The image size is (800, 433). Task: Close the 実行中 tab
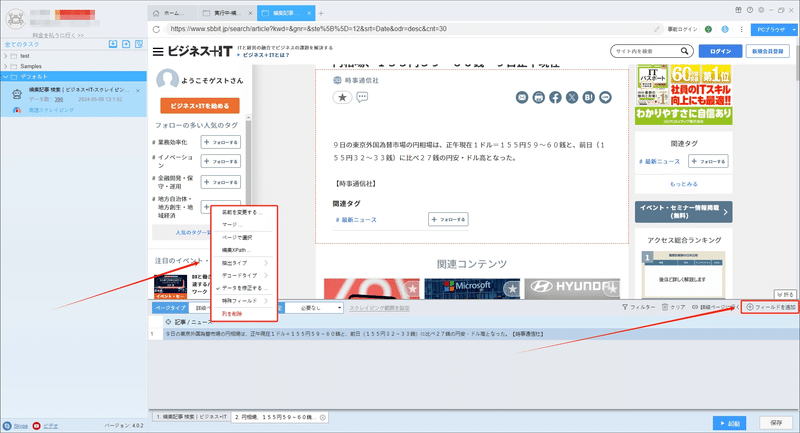250,13
